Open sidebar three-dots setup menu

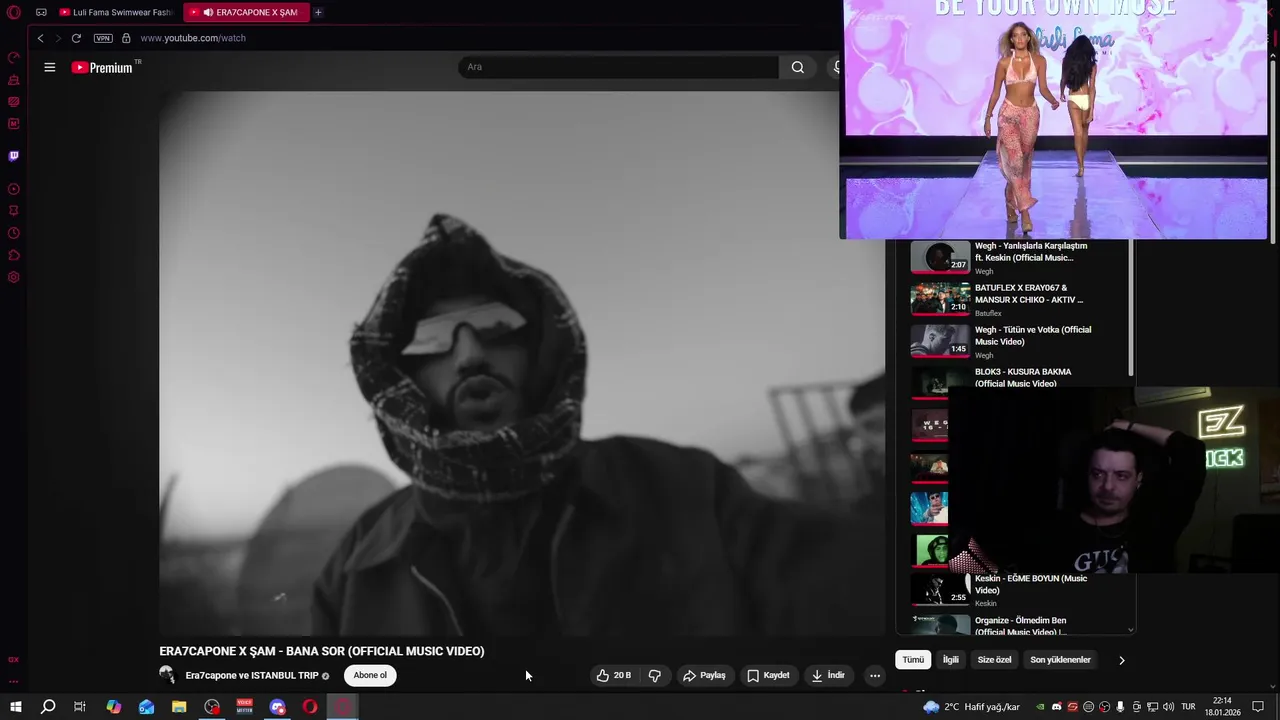click(x=14, y=681)
